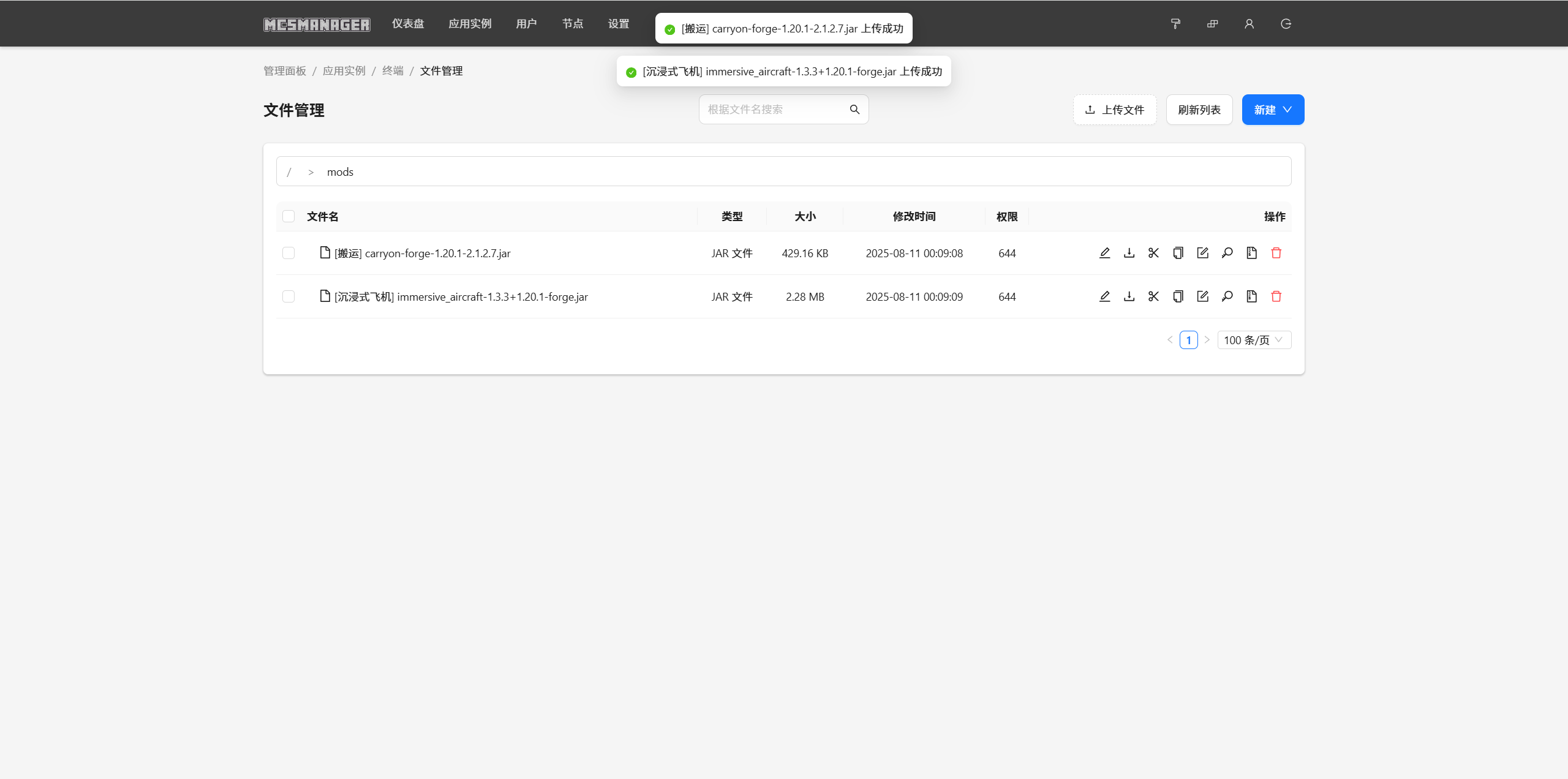Select page 1 in pagination
The width and height of the screenshot is (1568, 779).
[x=1188, y=340]
